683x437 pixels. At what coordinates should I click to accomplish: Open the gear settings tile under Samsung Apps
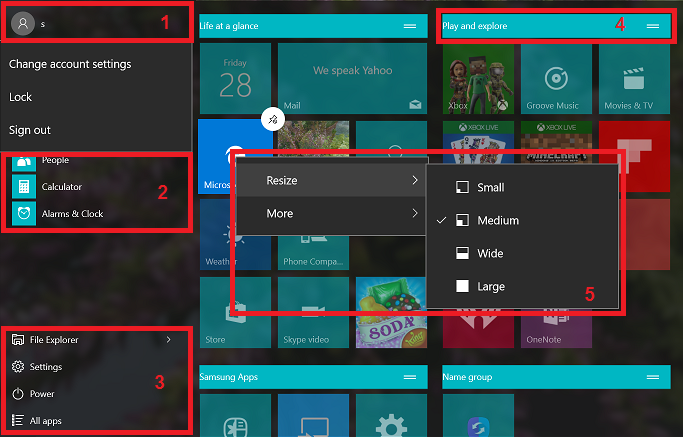(x=391, y=416)
